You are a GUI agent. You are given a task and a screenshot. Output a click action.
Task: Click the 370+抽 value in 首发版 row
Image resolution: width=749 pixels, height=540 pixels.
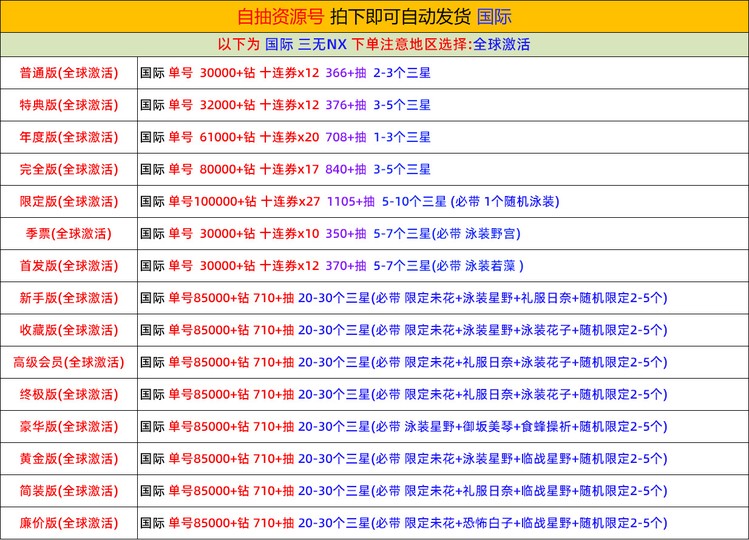click(346, 266)
